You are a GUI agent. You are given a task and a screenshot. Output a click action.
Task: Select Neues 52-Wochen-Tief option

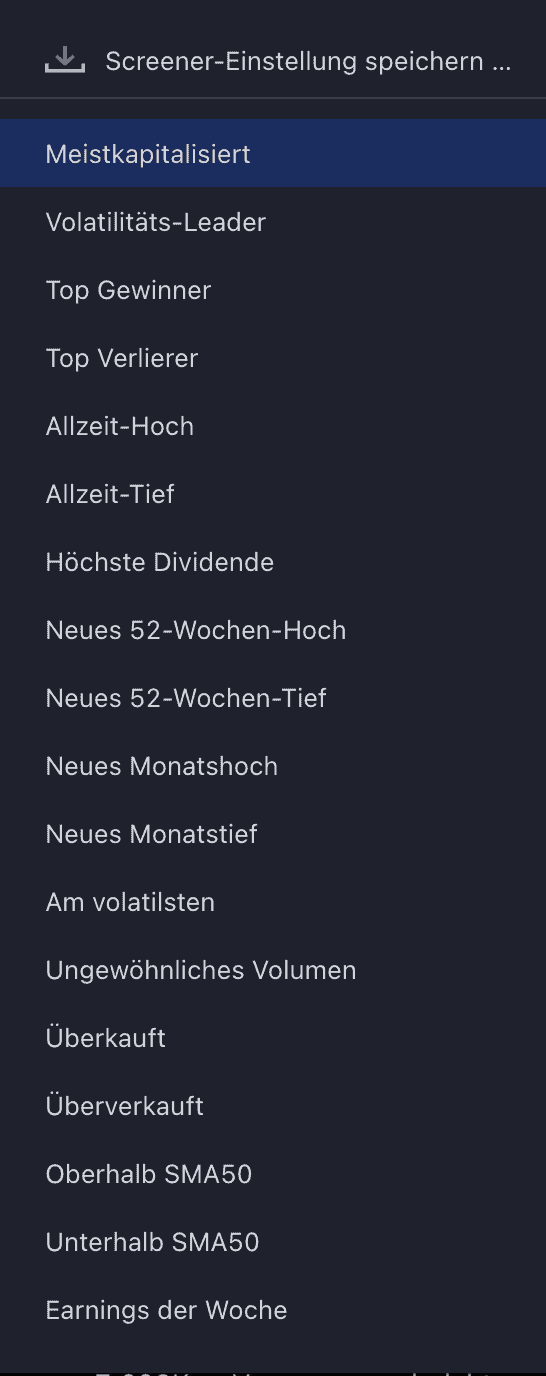(273, 698)
